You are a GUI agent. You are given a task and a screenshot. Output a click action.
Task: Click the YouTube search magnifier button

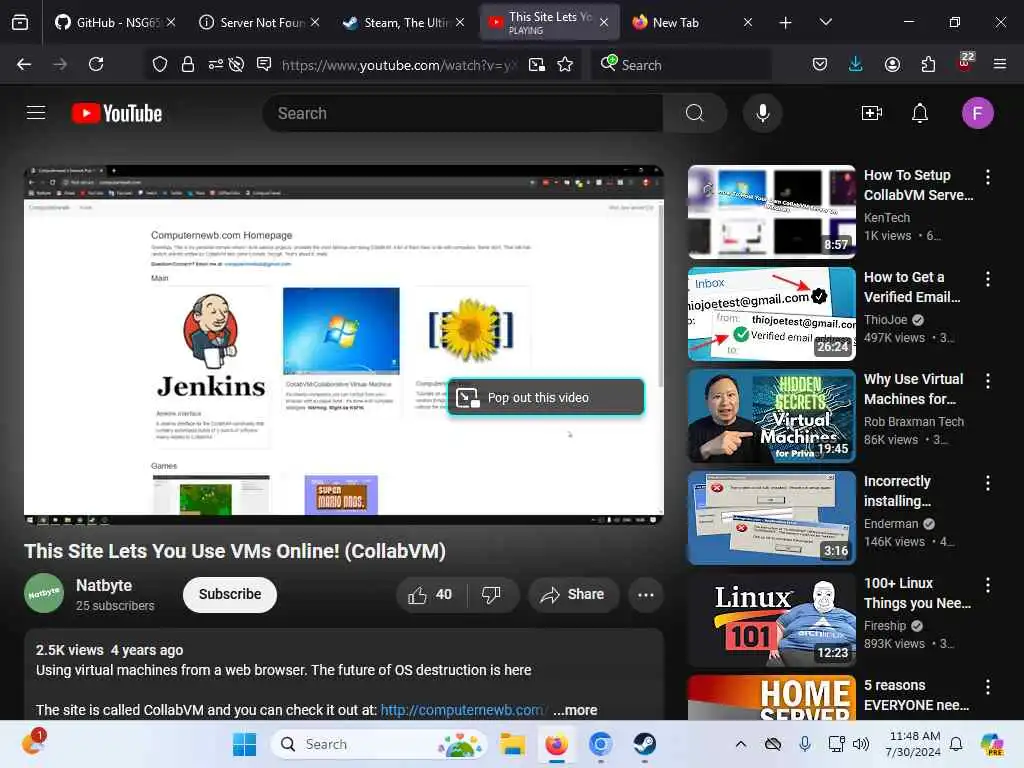(695, 113)
